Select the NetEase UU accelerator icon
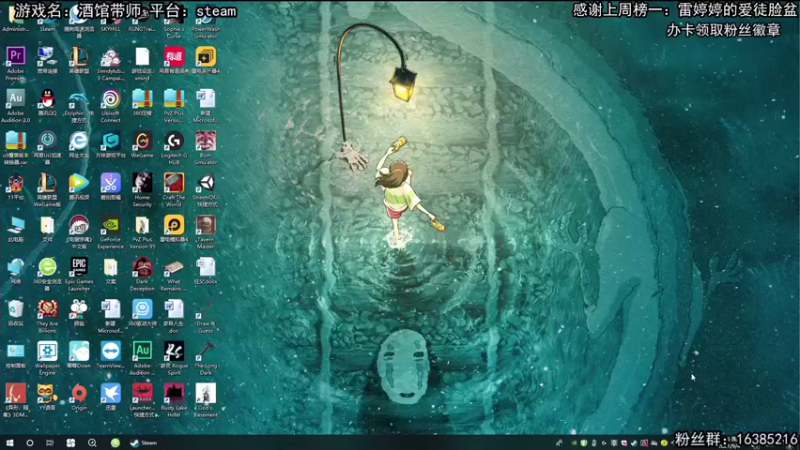This screenshot has height=450, width=800. pos(47,141)
